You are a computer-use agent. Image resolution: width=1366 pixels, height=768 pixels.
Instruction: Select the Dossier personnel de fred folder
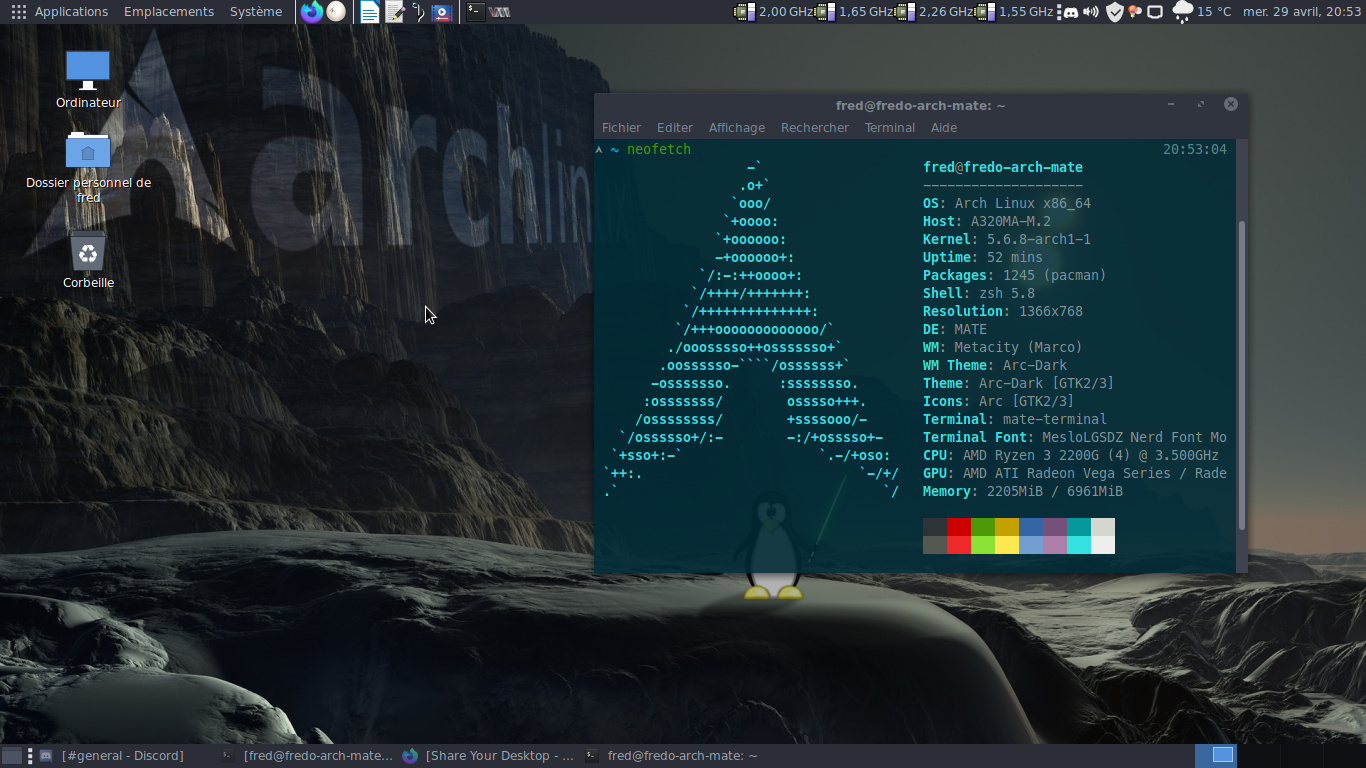[x=88, y=167]
